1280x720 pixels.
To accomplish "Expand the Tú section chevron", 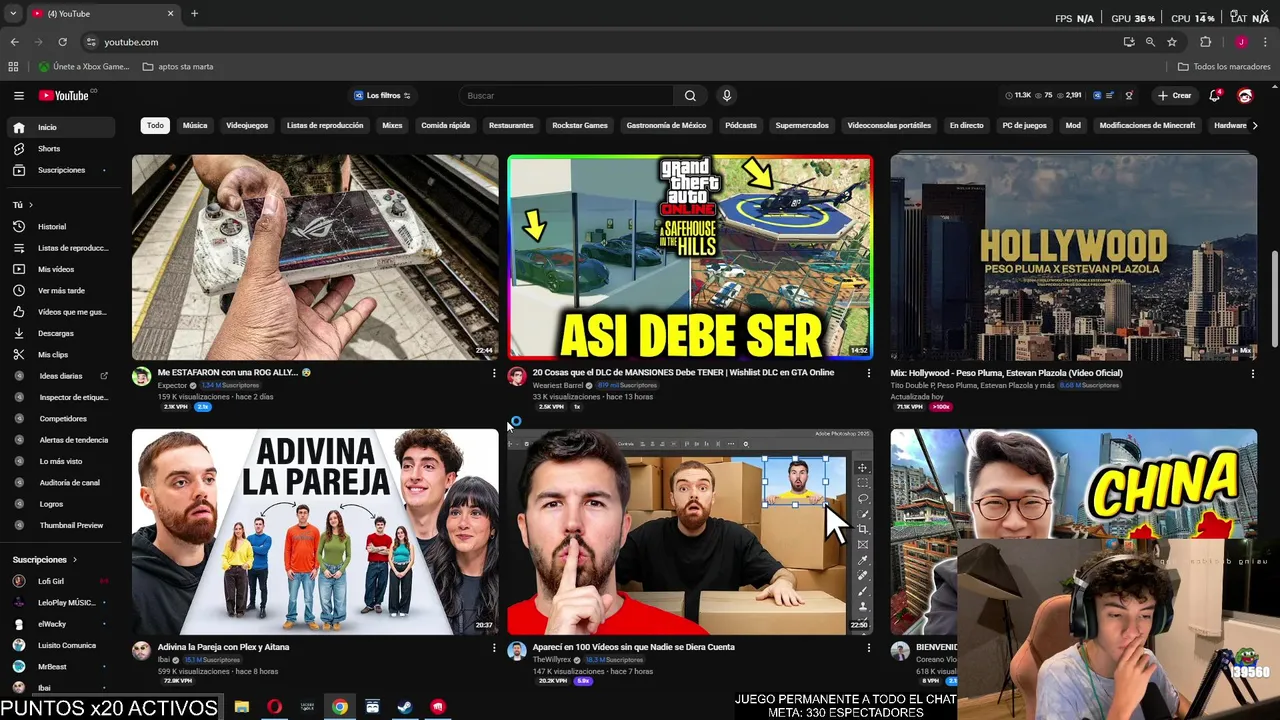I will click(x=29, y=205).
